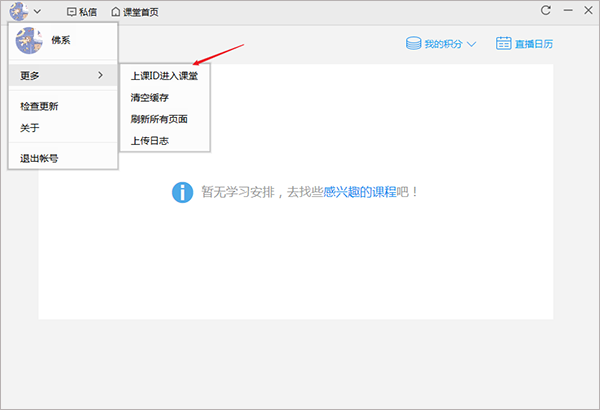Click the user avatar in title bar
This screenshot has width=600, height=410.
tap(19, 11)
